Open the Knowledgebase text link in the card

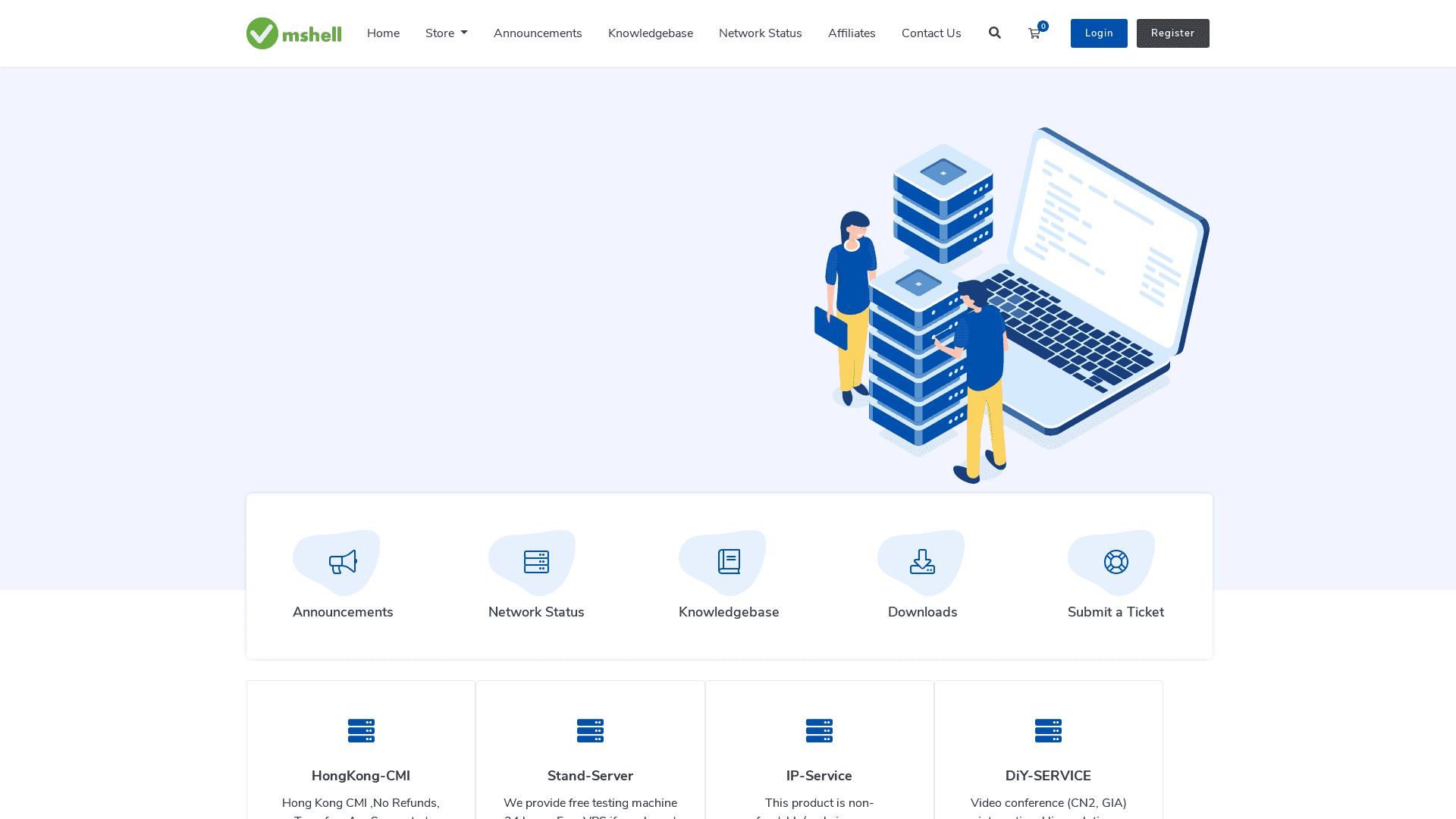(729, 612)
